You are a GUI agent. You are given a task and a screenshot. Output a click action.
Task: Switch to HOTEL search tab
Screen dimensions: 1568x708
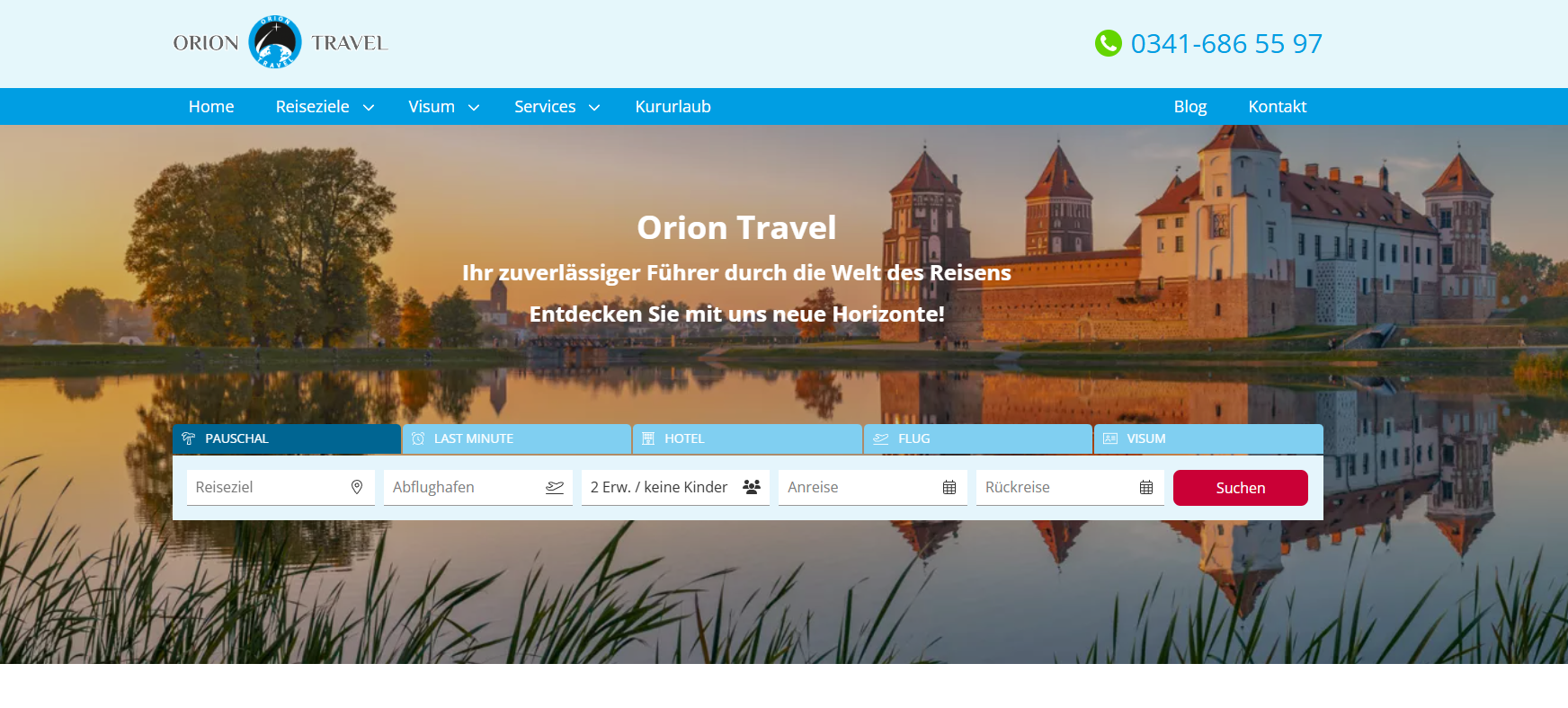747,438
